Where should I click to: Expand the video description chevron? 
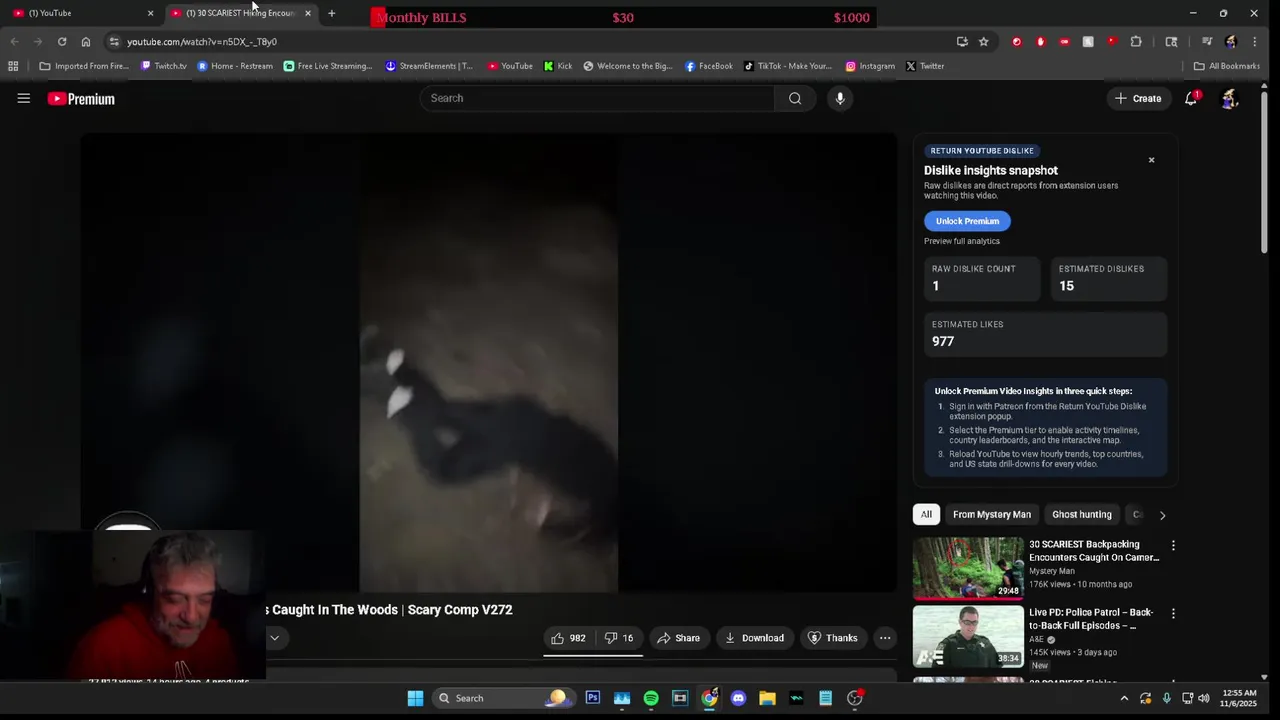coord(274,638)
